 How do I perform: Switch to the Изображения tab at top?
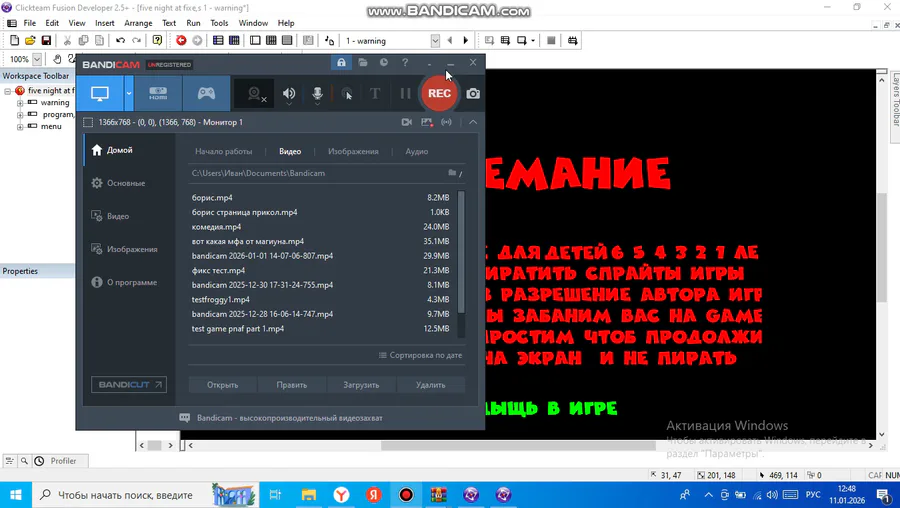[x=353, y=152]
